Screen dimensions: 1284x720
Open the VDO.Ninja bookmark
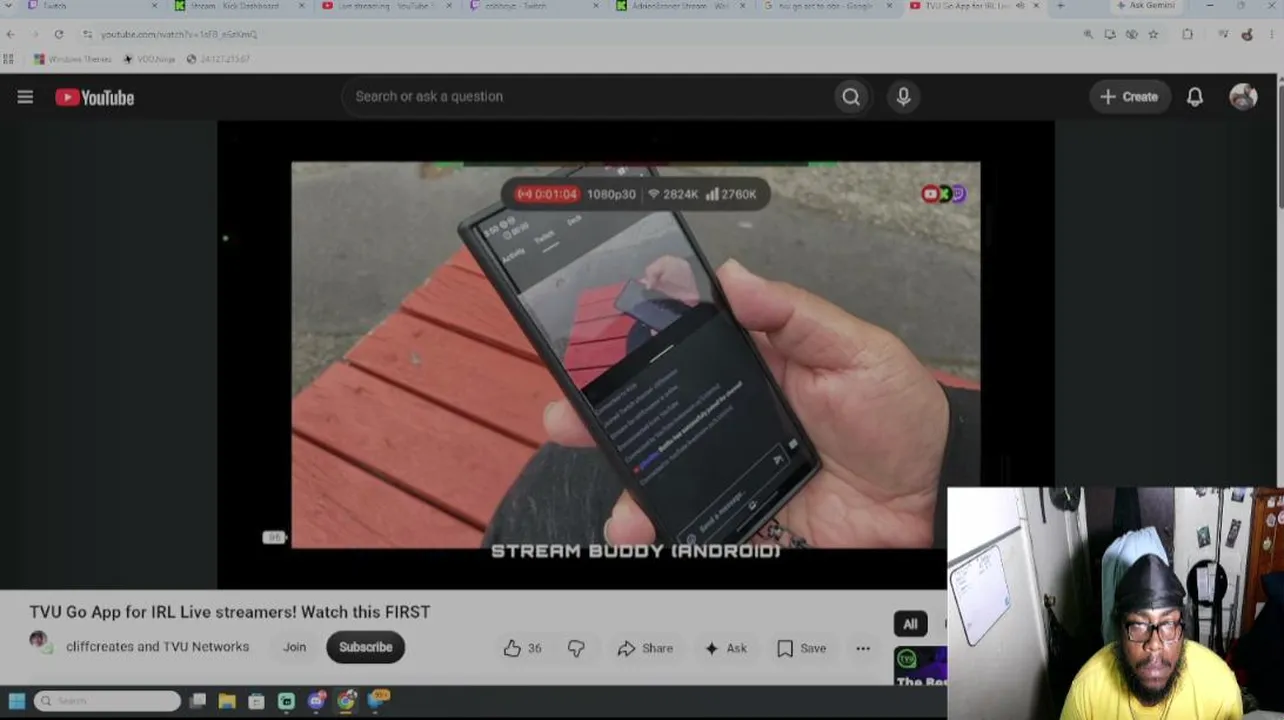(149, 59)
